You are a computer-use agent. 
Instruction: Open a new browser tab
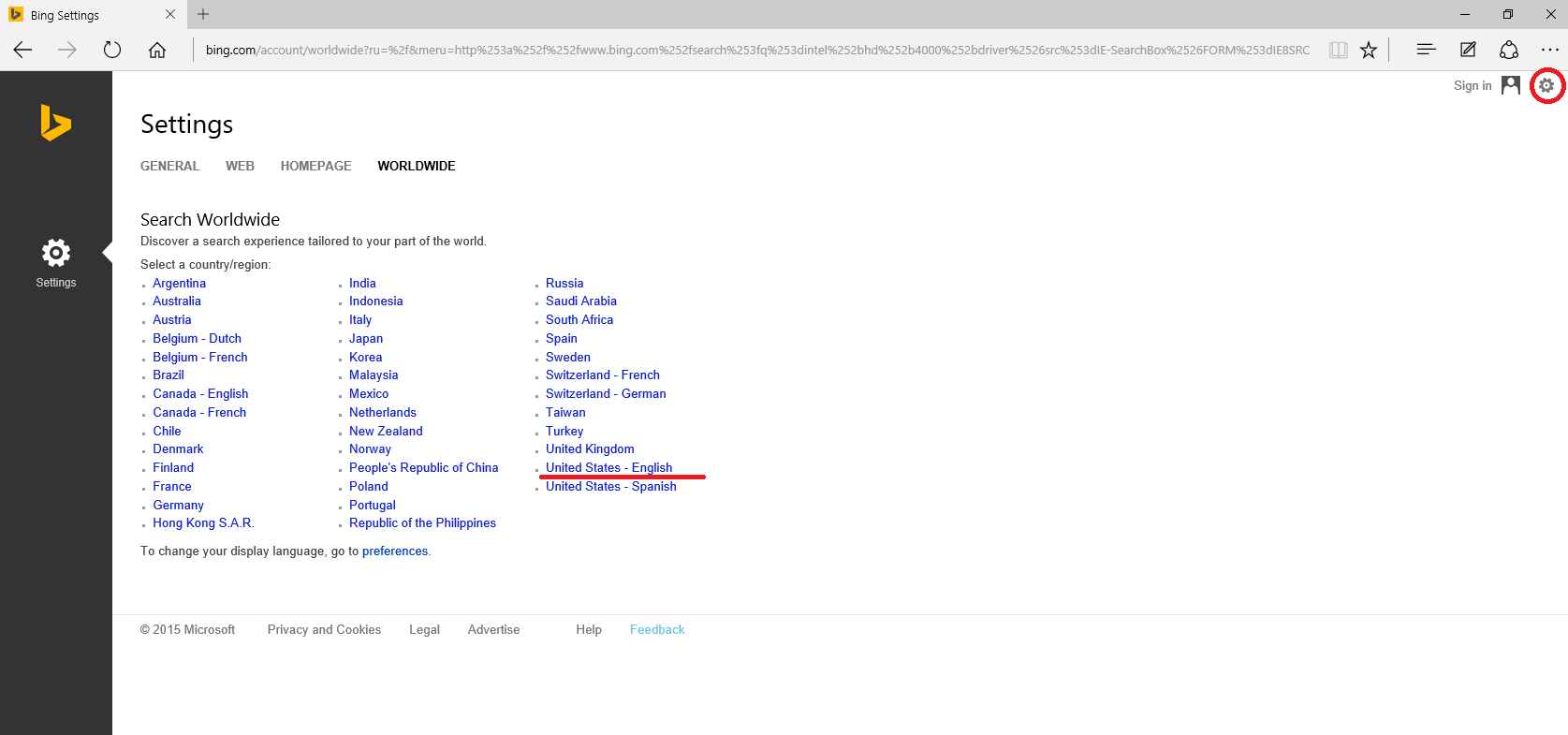coord(203,14)
